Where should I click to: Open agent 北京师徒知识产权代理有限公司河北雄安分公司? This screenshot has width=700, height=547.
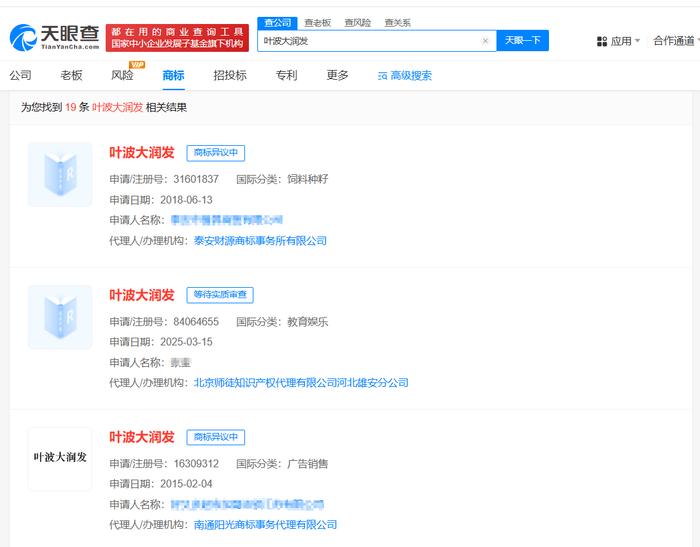pyautogui.click(x=301, y=383)
